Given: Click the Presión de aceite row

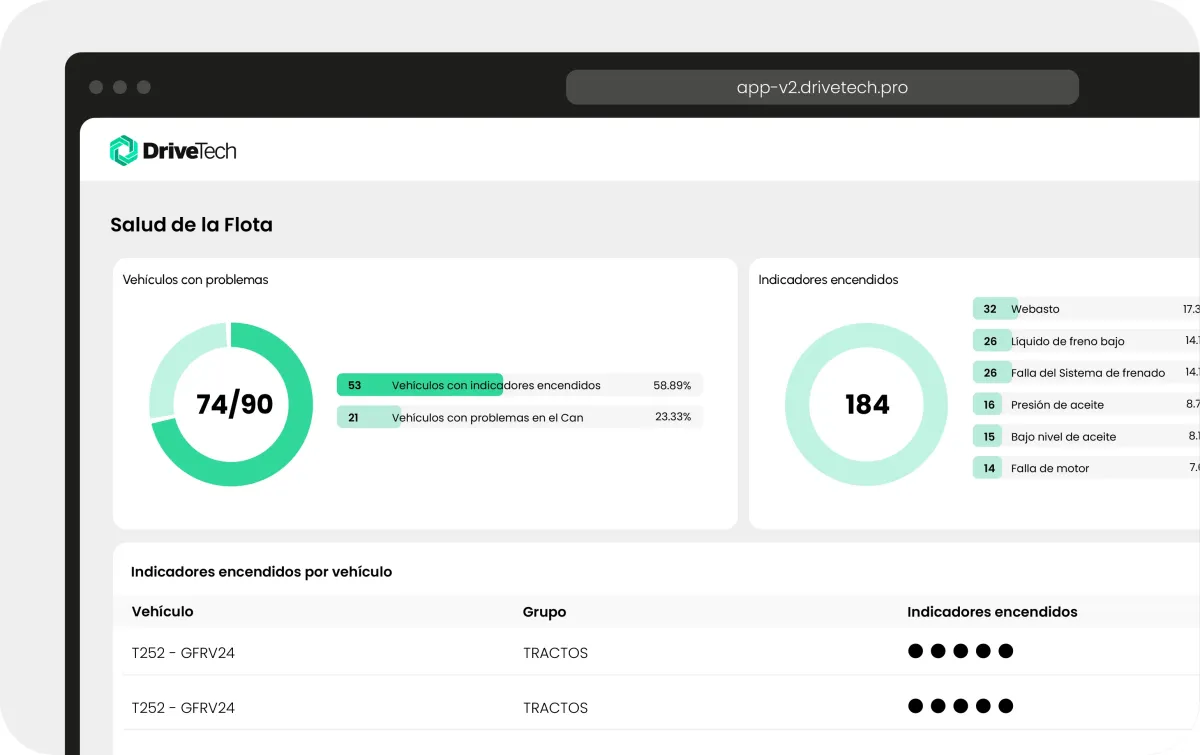Looking at the screenshot, I should pos(1086,405).
